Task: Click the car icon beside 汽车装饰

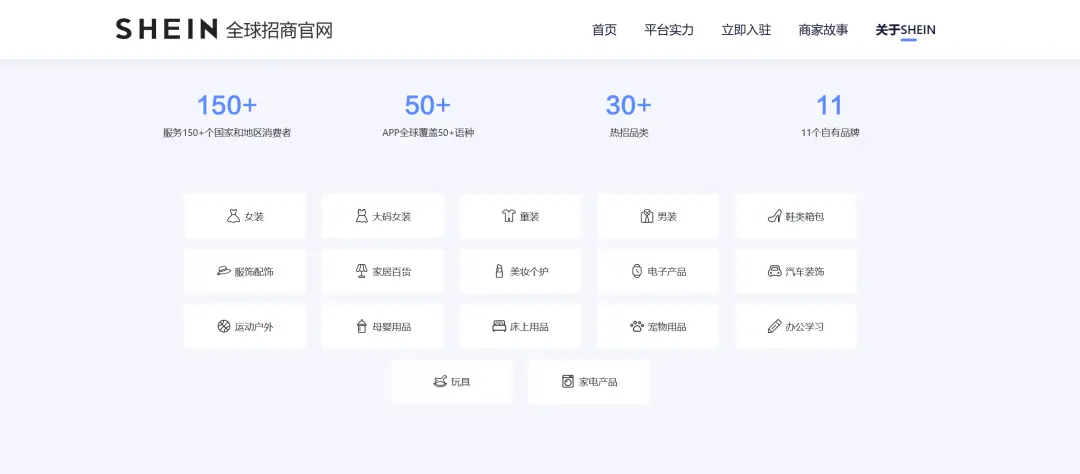Action: 774,271
